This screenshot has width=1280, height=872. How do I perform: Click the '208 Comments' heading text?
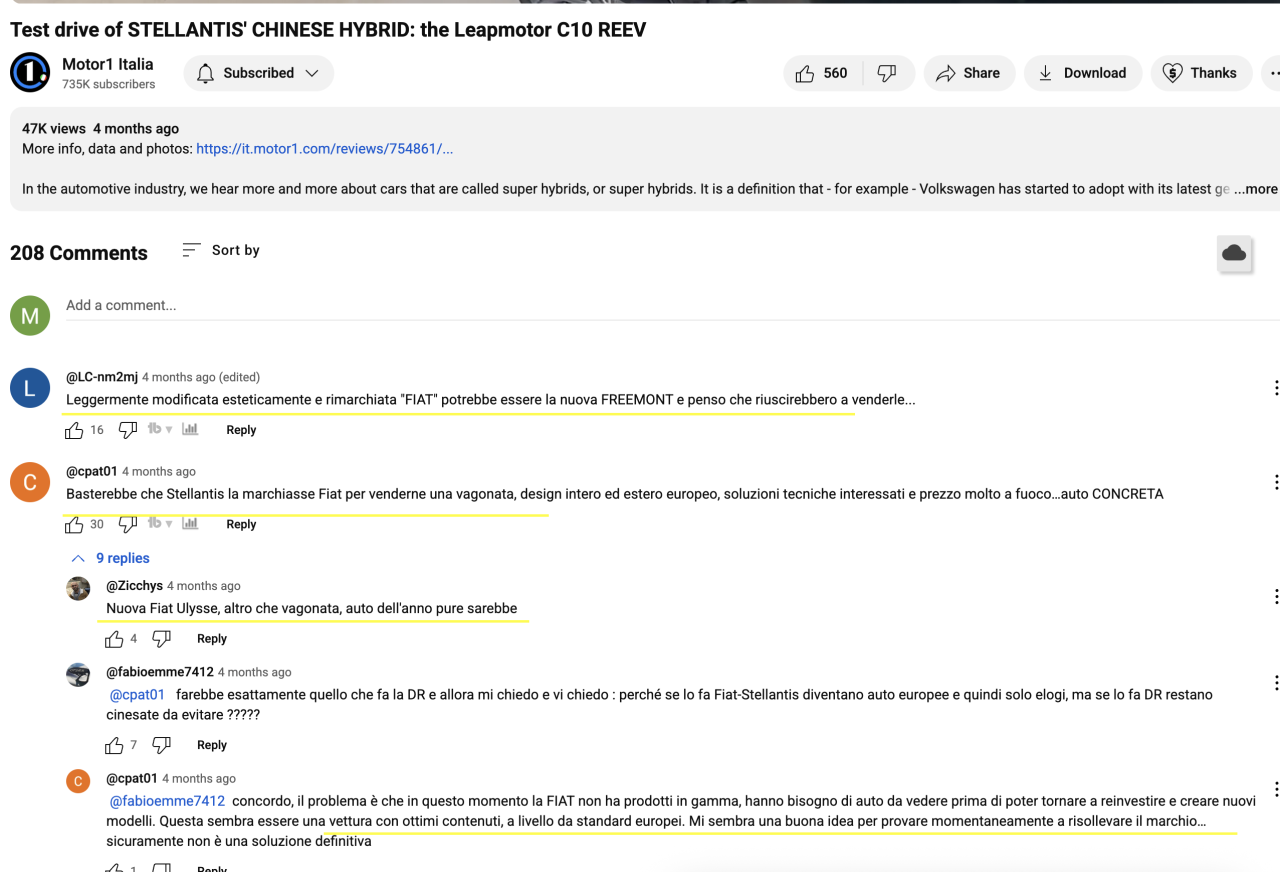(x=79, y=253)
